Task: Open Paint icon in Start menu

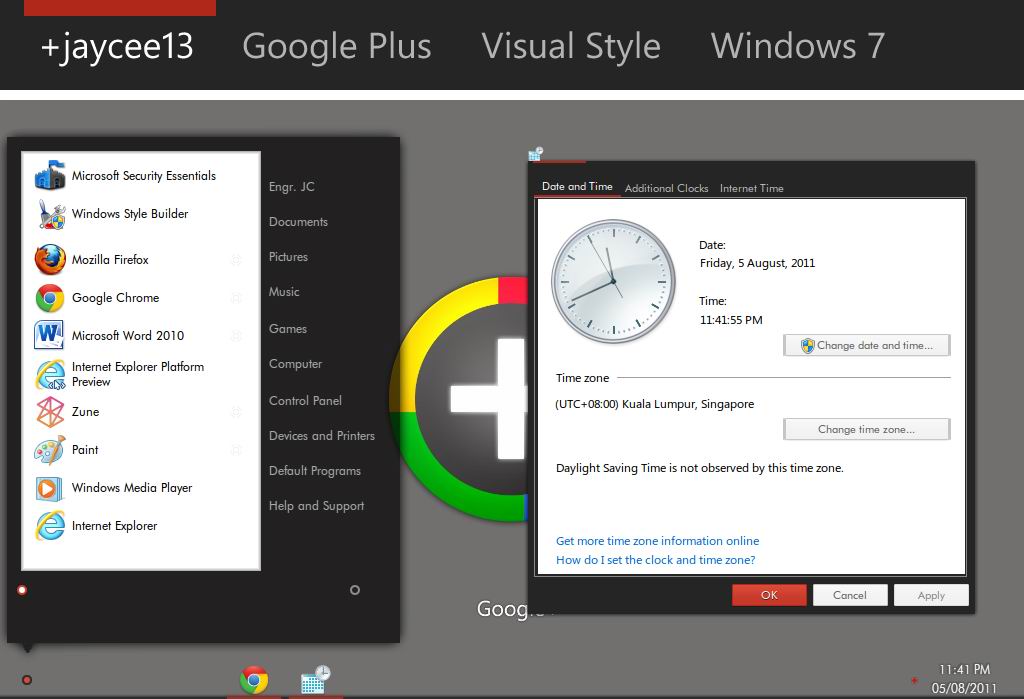Action: [50, 449]
